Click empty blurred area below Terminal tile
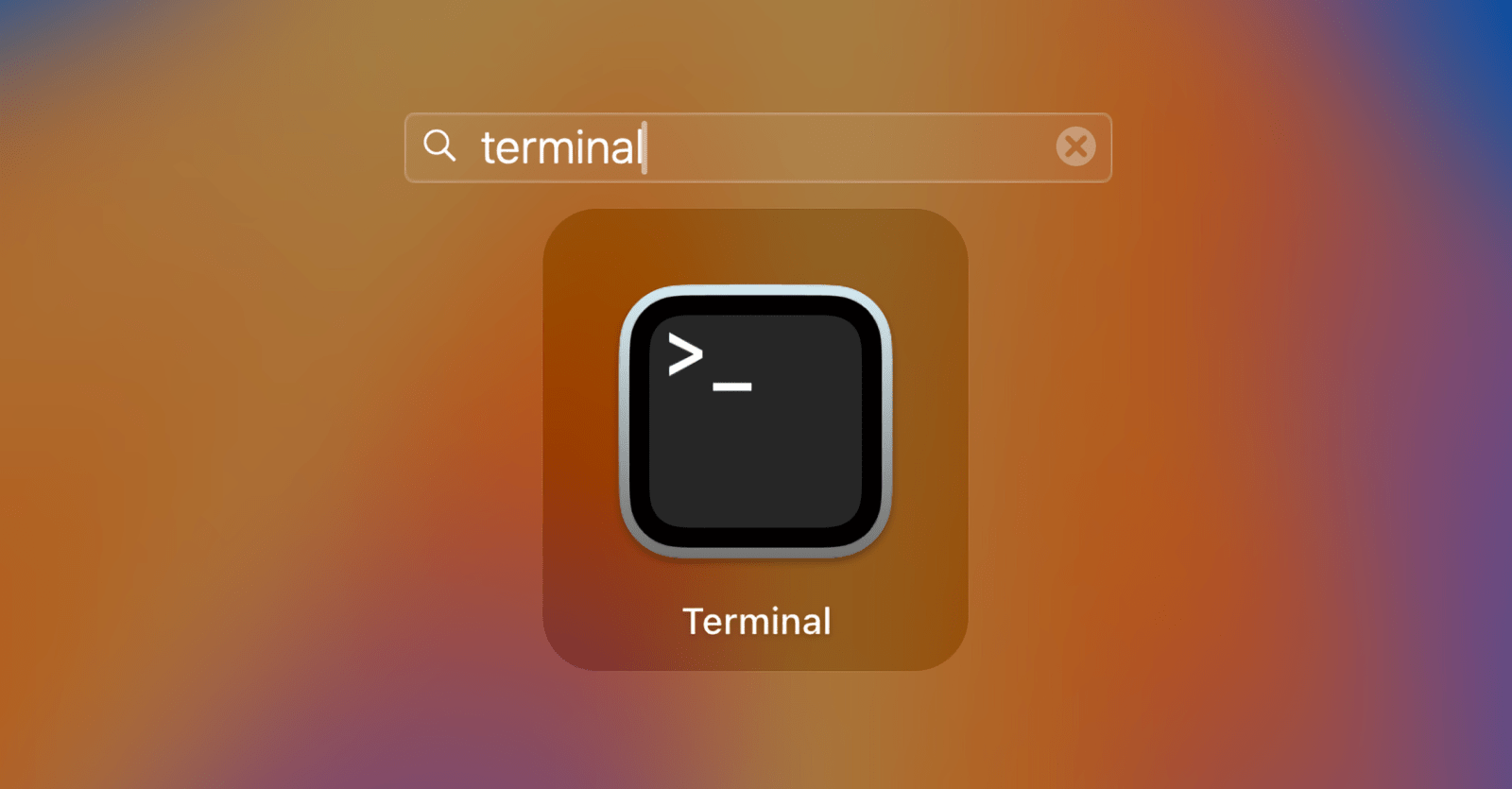 (x=755, y=732)
